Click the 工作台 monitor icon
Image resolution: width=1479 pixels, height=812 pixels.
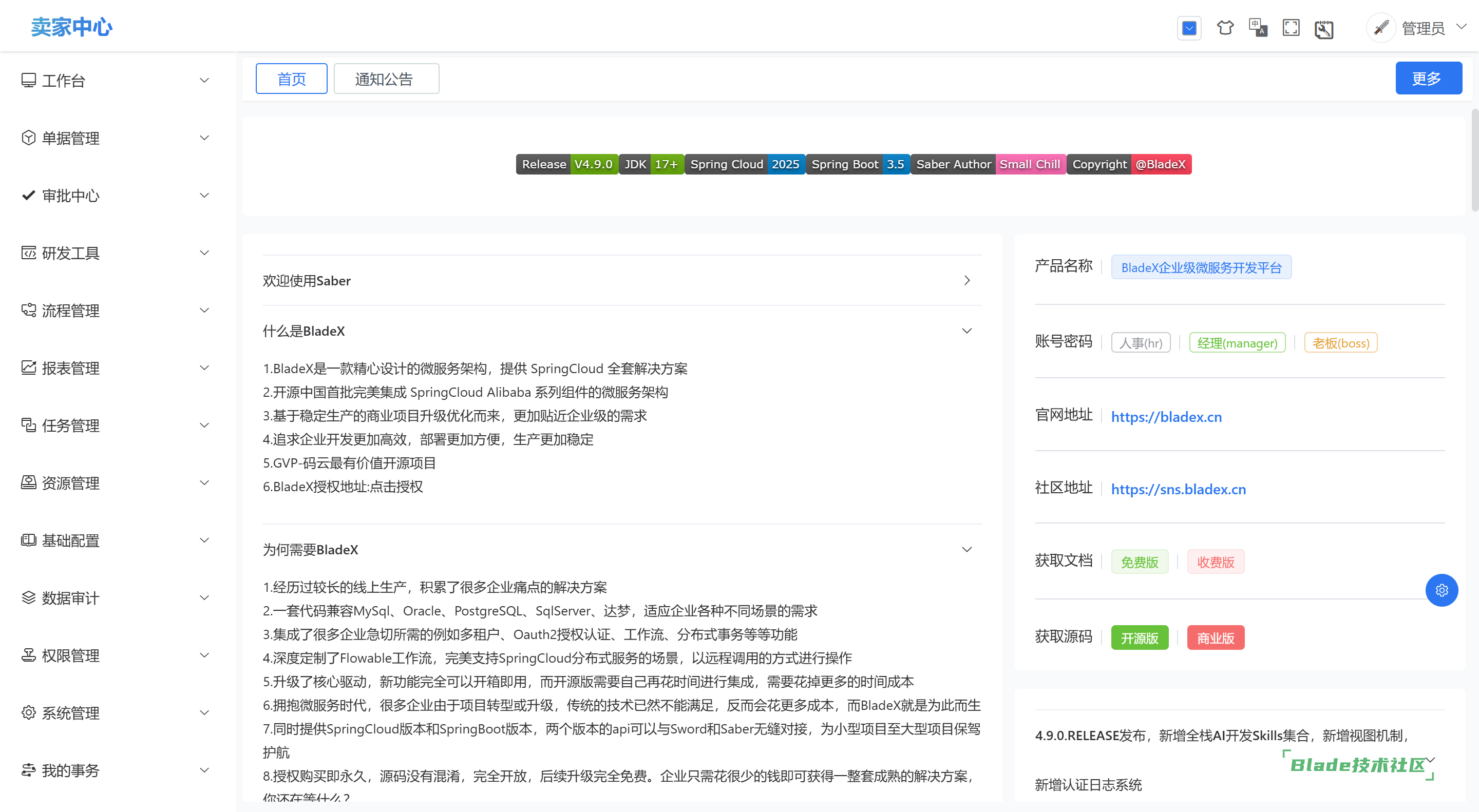29,81
